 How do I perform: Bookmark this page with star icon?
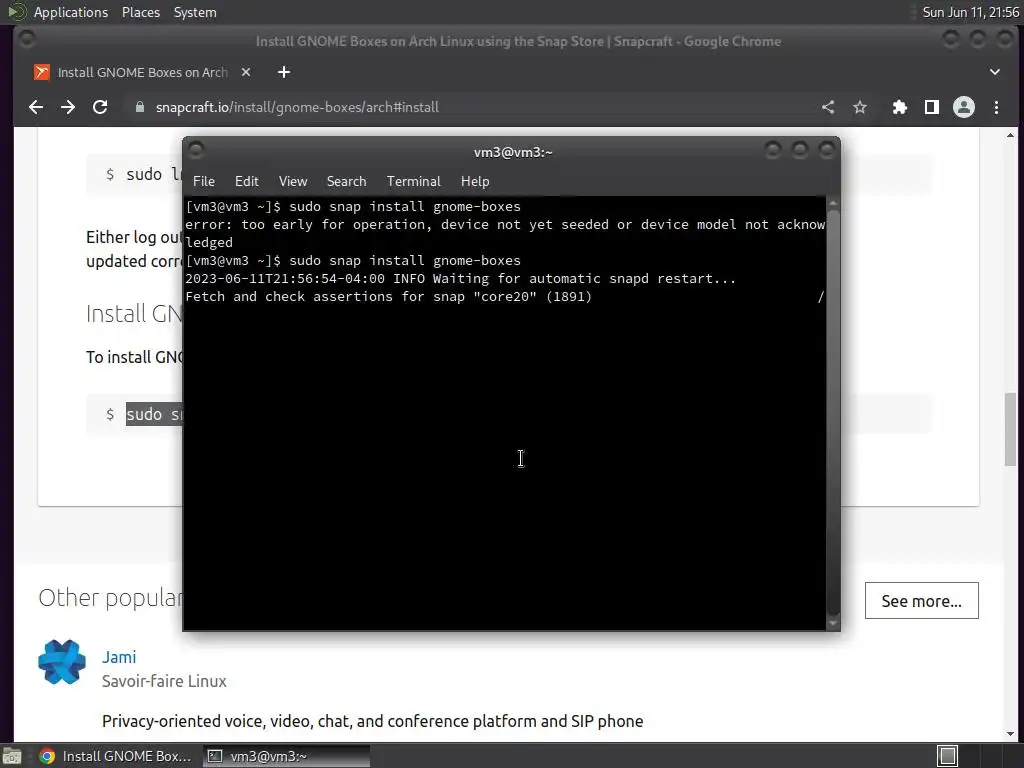click(860, 107)
